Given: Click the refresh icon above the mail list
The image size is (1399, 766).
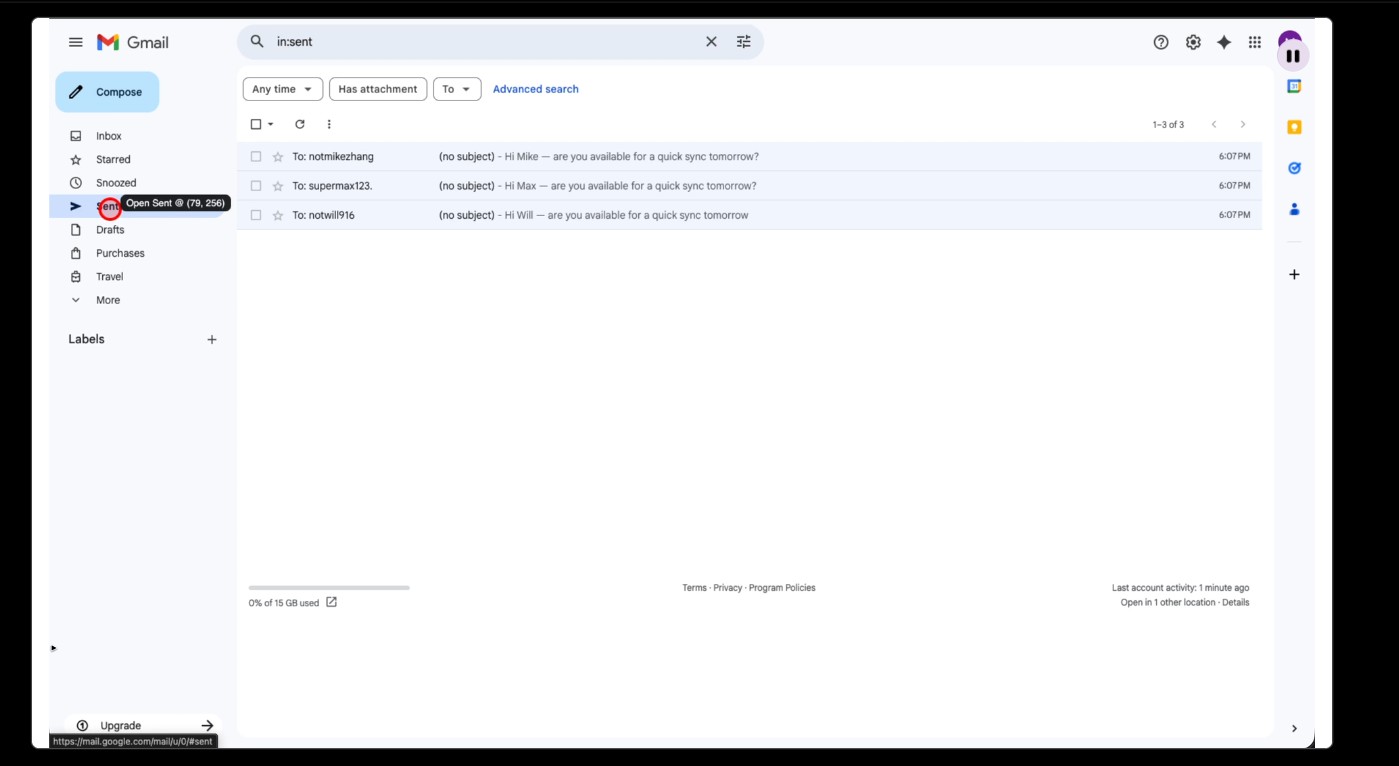Looking at the screenshot, I should [x=299, y=124].
